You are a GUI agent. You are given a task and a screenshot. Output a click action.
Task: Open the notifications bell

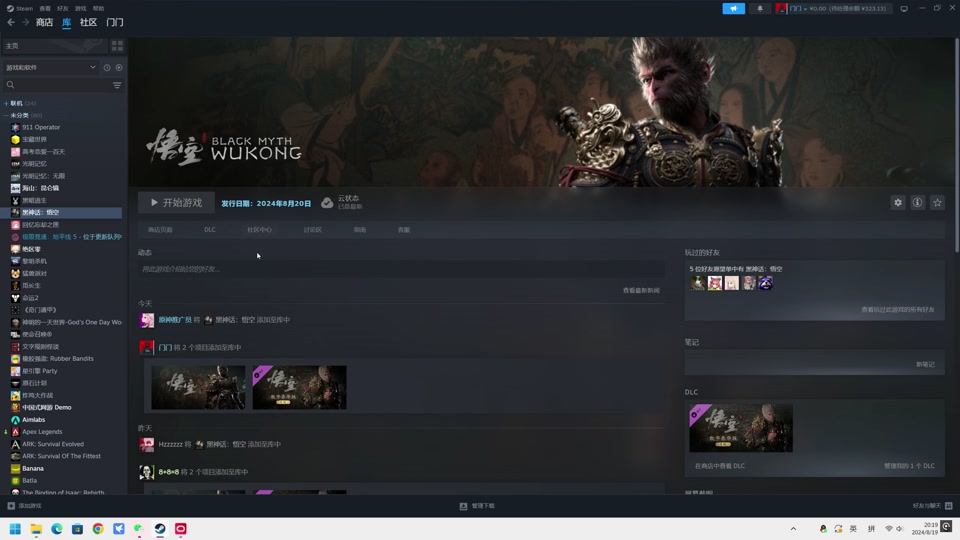pos(760,9)
